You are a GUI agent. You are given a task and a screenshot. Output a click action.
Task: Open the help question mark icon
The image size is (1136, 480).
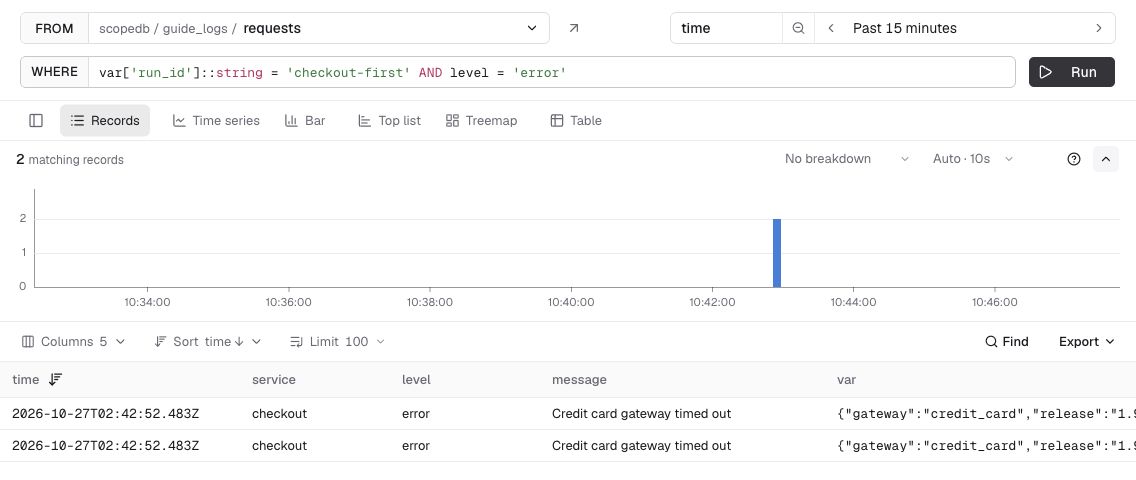click(1074, 159)
